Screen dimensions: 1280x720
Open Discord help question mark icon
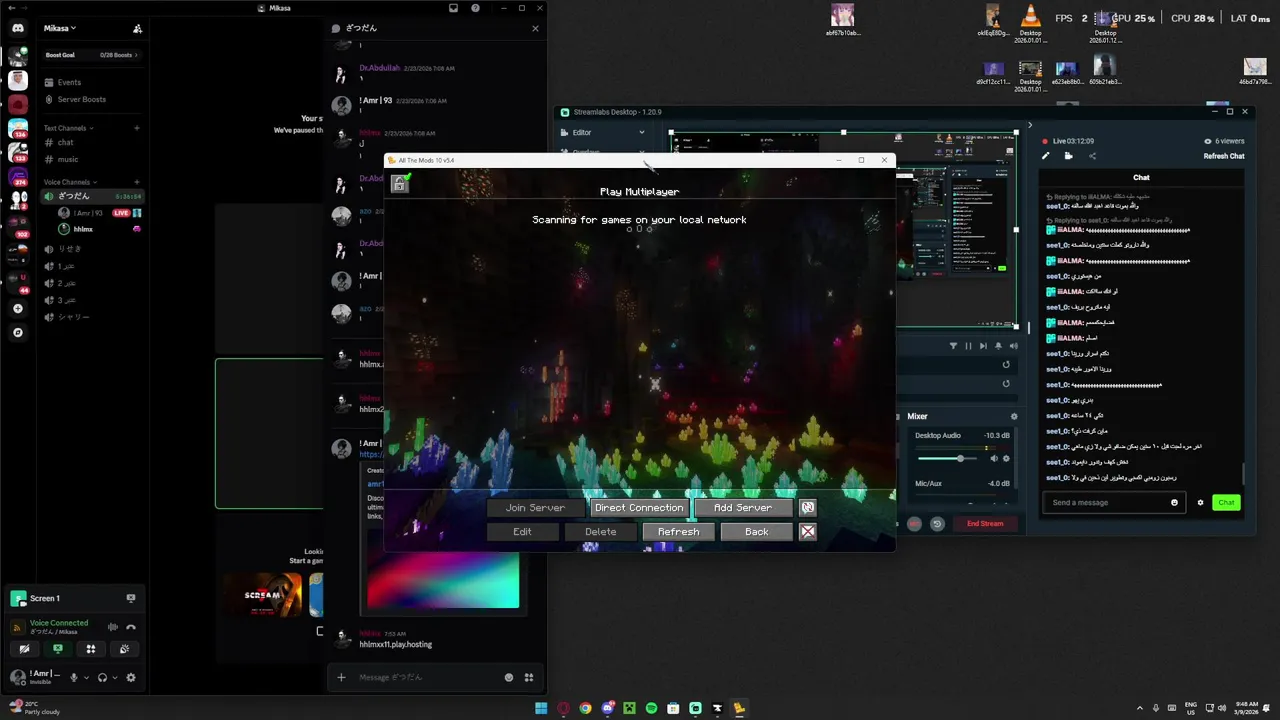pos(475,8)
